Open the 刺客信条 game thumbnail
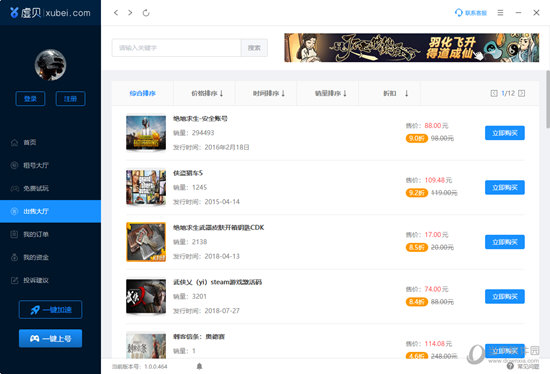Image resolution: width=550 pixels, height=374 pixels. click(146, 346)
